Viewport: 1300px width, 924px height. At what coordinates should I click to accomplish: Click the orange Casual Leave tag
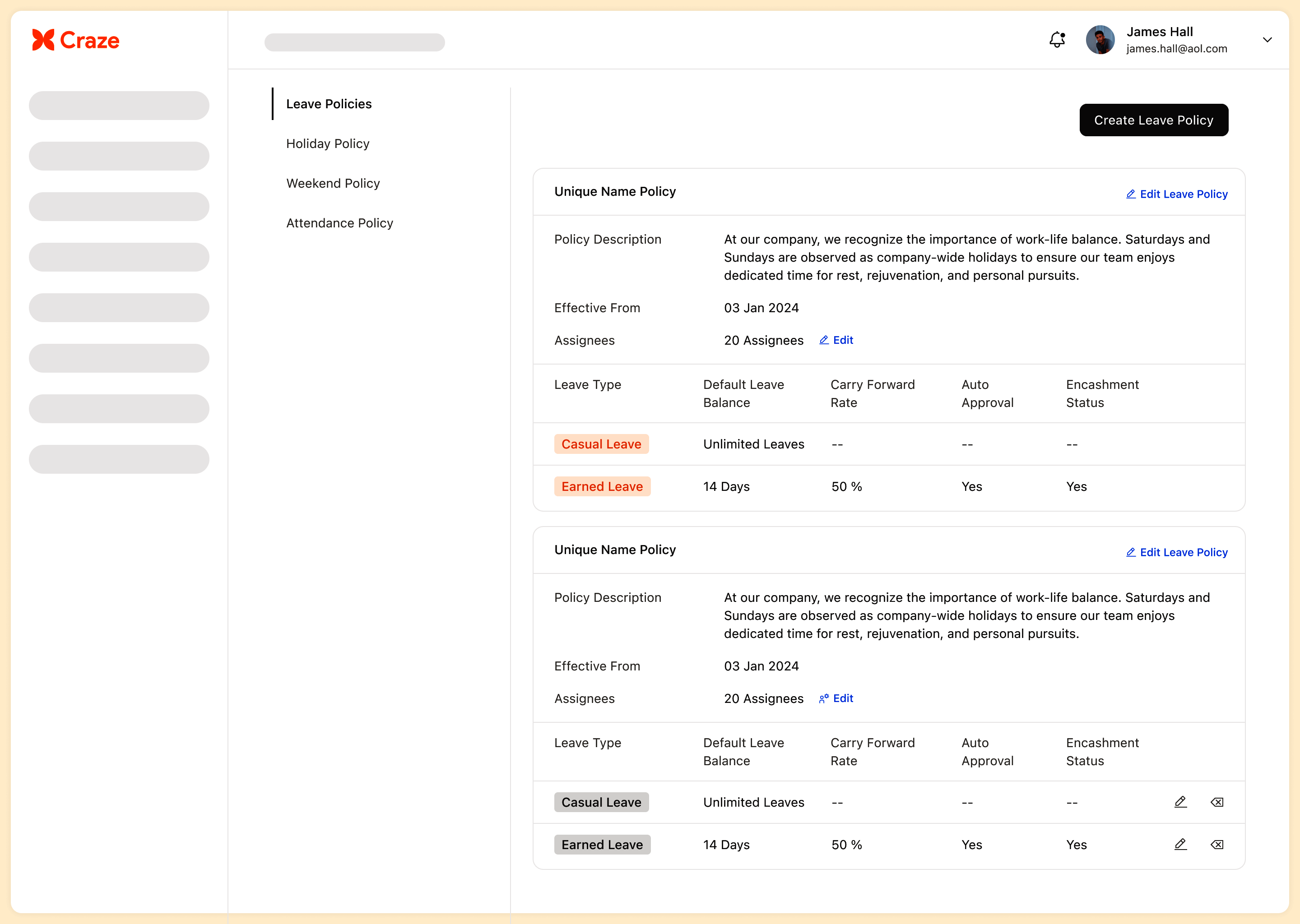coord(601,444)
